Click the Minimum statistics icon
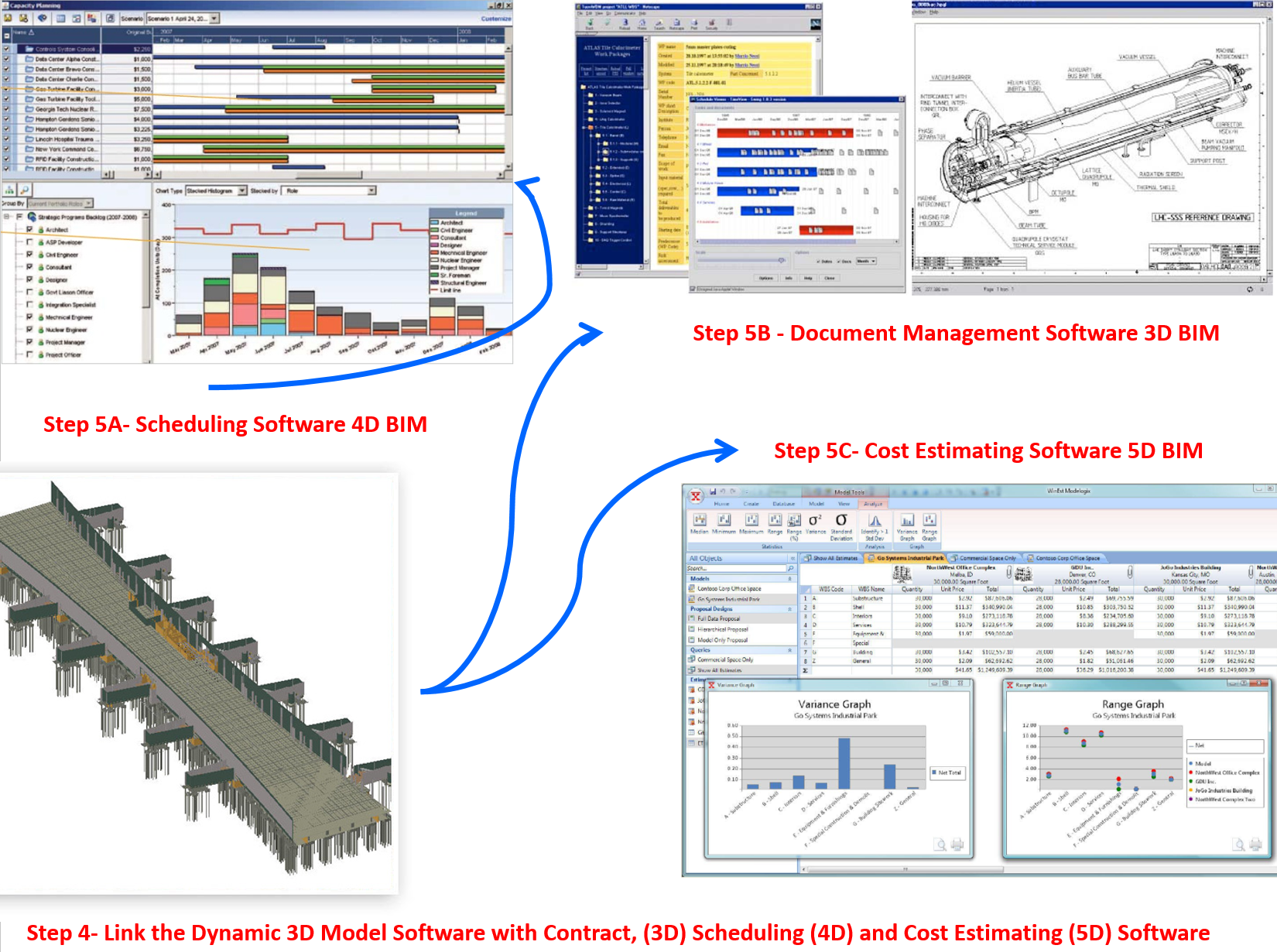The height and width of the screenshot is (952, 1277). [724, 520]
